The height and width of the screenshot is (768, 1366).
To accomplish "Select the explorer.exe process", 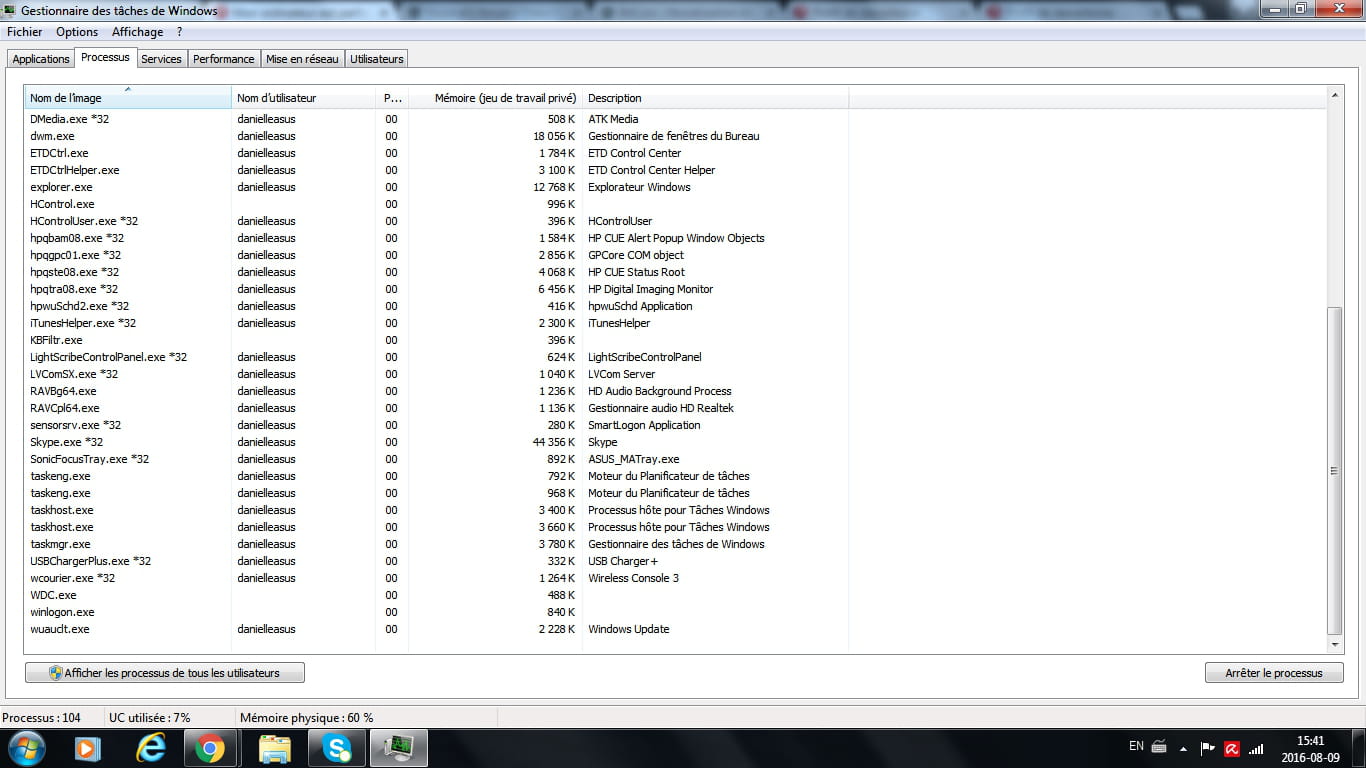I will [436, 187].
